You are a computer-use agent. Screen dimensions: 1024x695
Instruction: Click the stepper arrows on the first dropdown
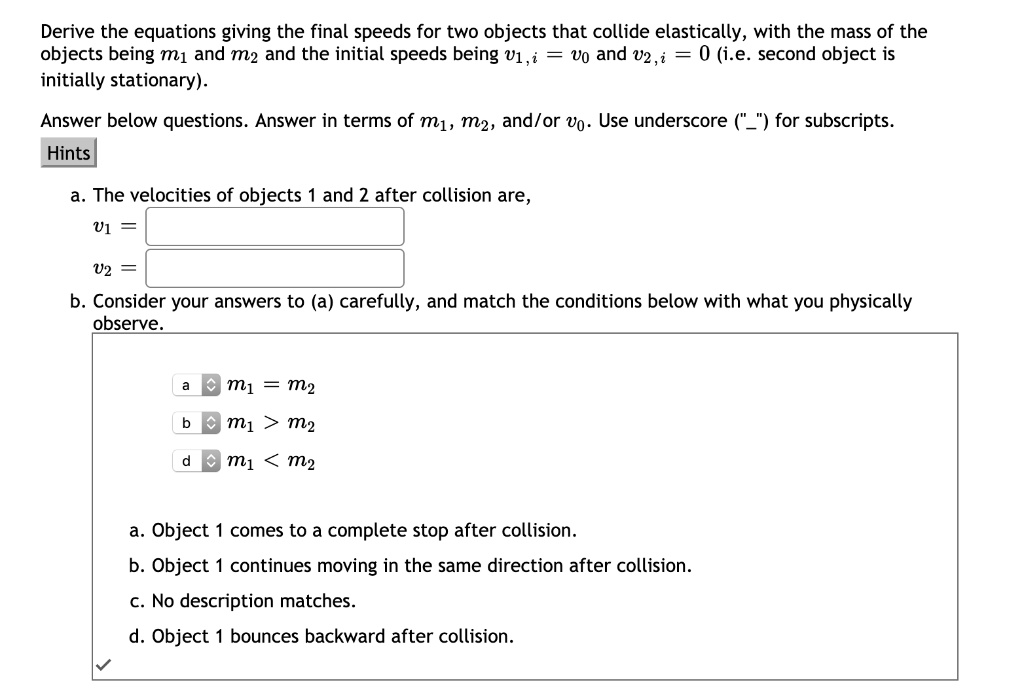coord(209,386)
